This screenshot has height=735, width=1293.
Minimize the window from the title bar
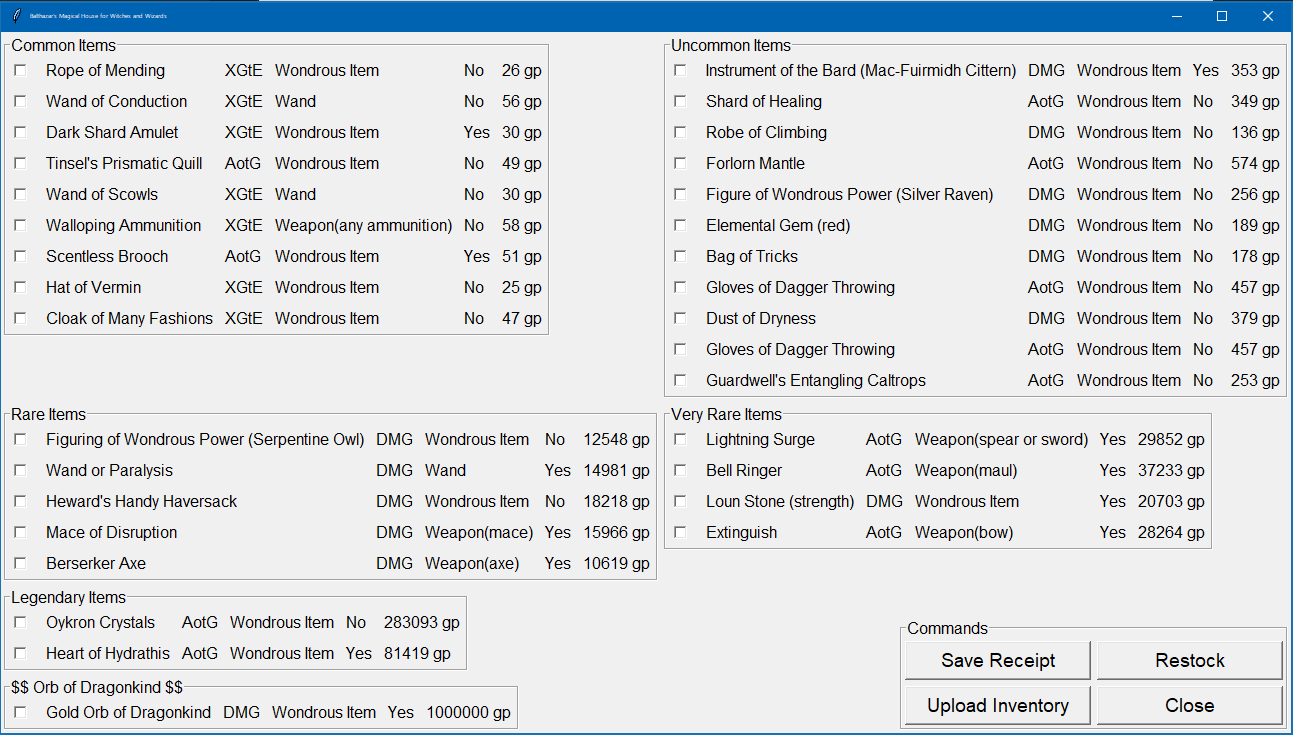1175,16
